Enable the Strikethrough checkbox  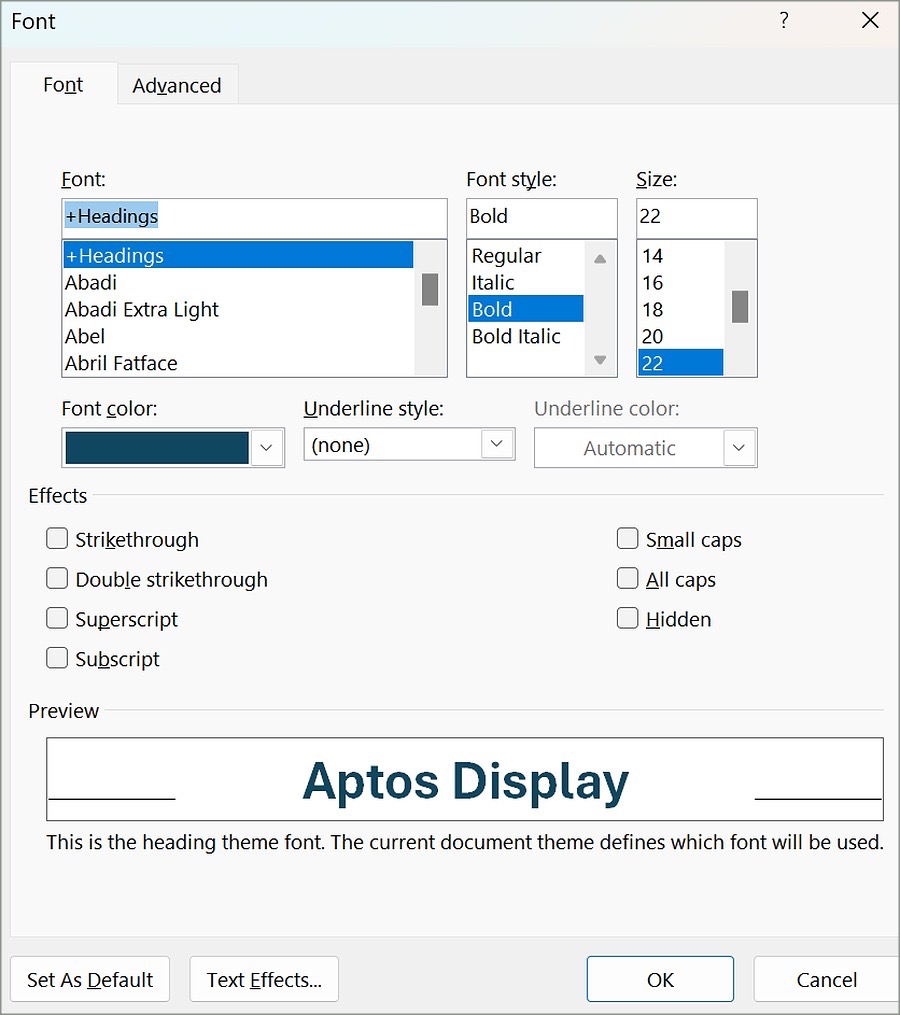coord(57,539)
